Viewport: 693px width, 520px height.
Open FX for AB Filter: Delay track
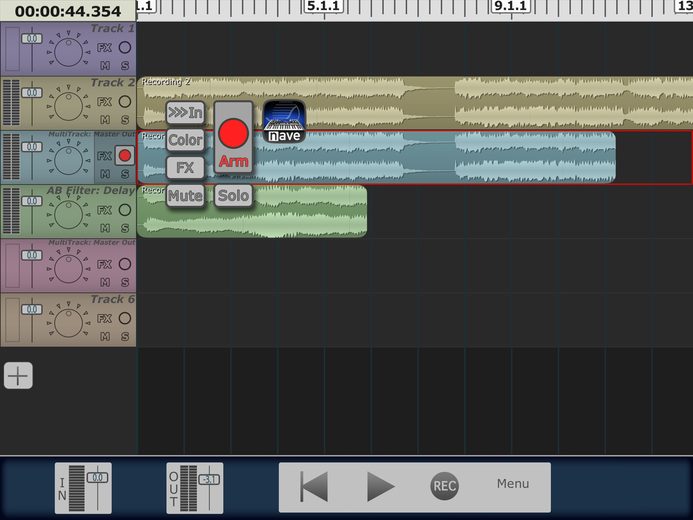coord(104,210)
